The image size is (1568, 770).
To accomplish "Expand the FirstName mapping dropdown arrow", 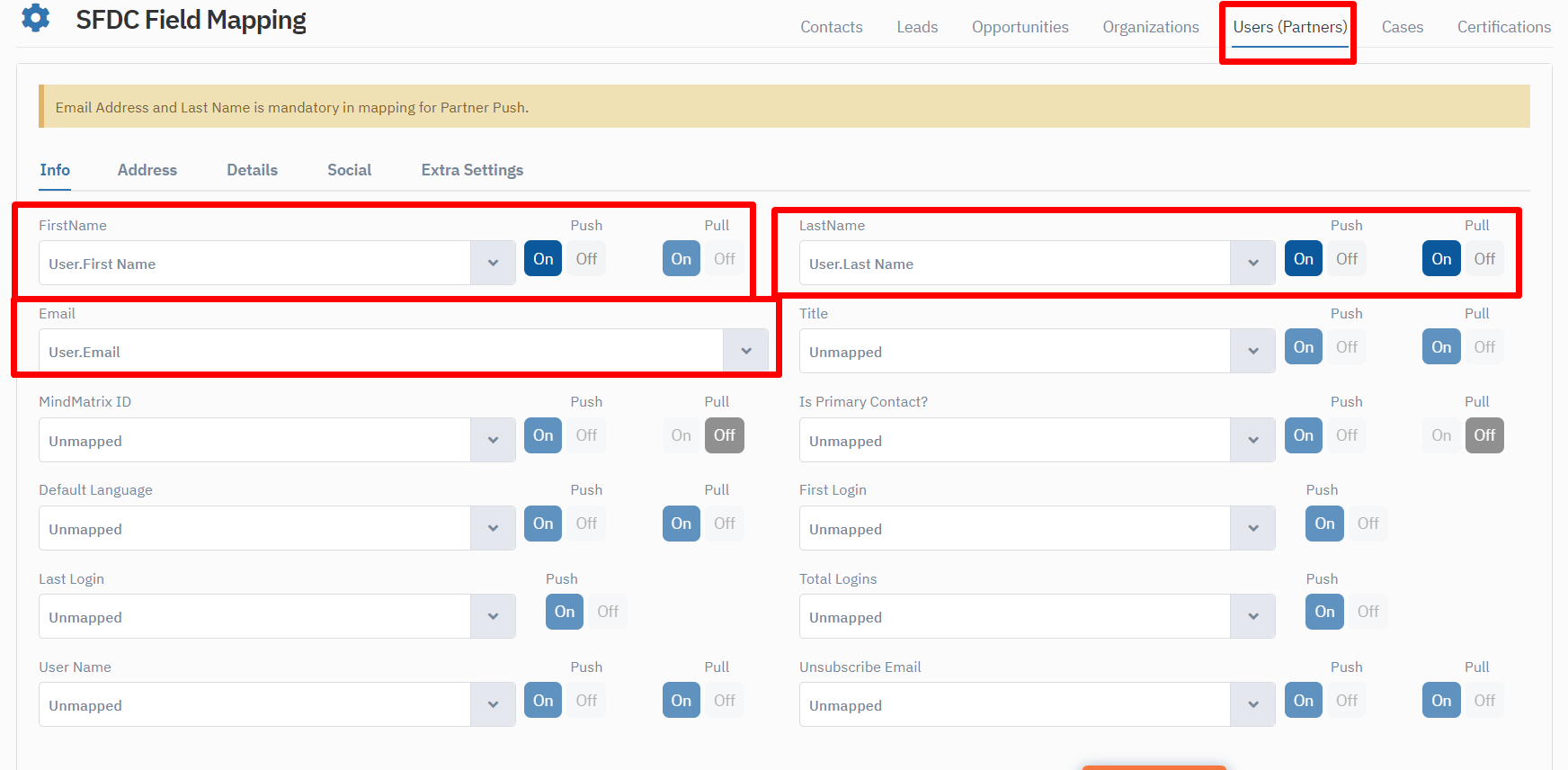I will click(493, 263).
